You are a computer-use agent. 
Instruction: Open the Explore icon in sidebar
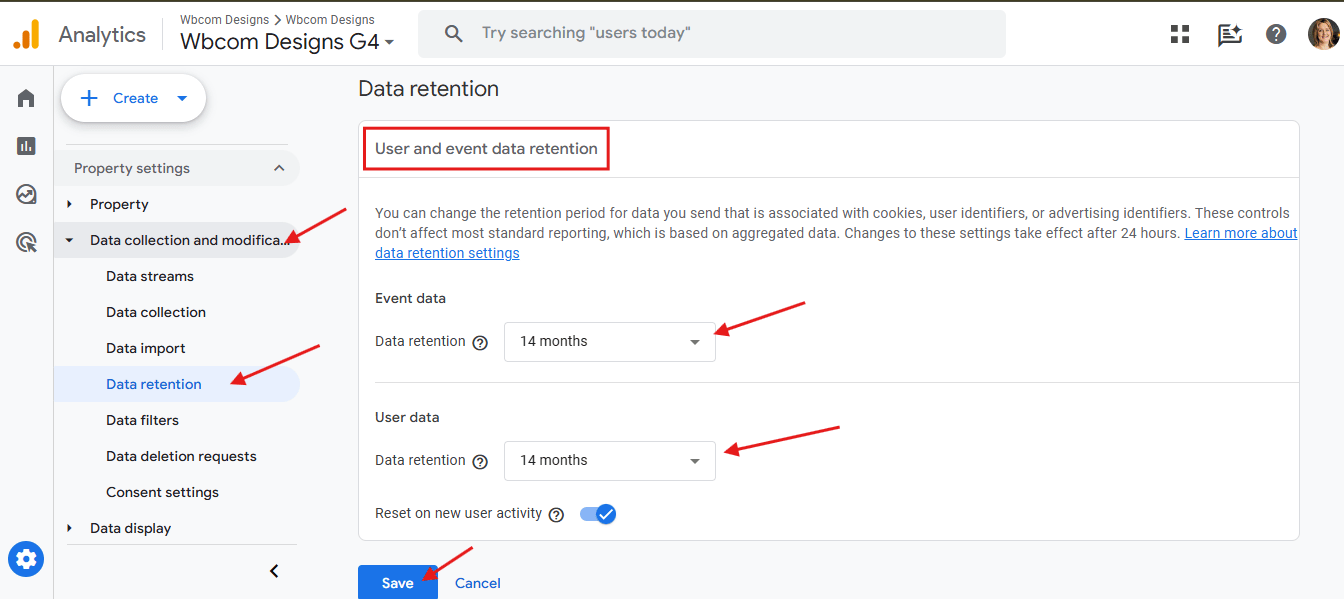pyautogui.click(x=26, y=194)
